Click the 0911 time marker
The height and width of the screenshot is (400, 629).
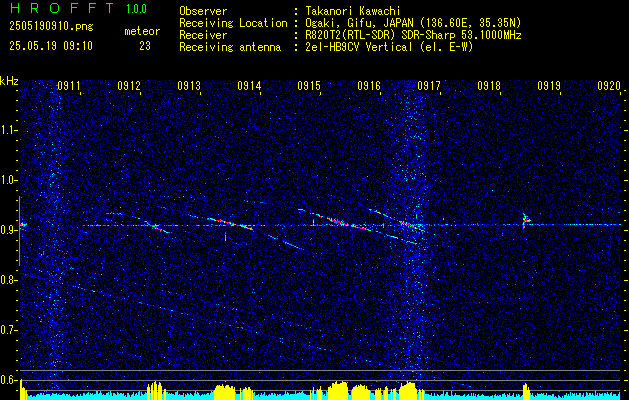pos(69,86)
